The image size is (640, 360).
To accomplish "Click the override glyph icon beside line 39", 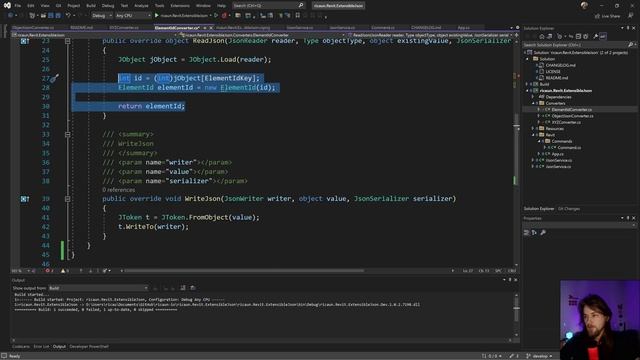I will pos(24,199).
